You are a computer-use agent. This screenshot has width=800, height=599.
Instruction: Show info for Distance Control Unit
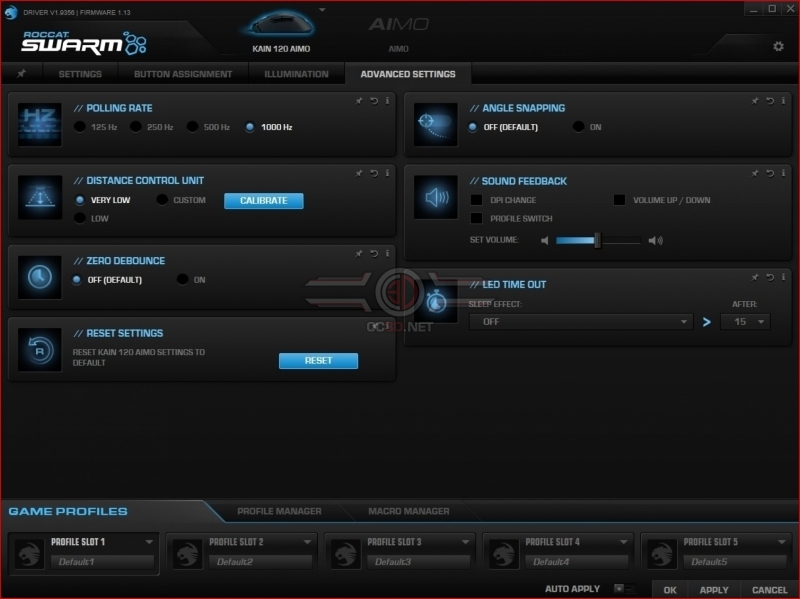[387, 173]
